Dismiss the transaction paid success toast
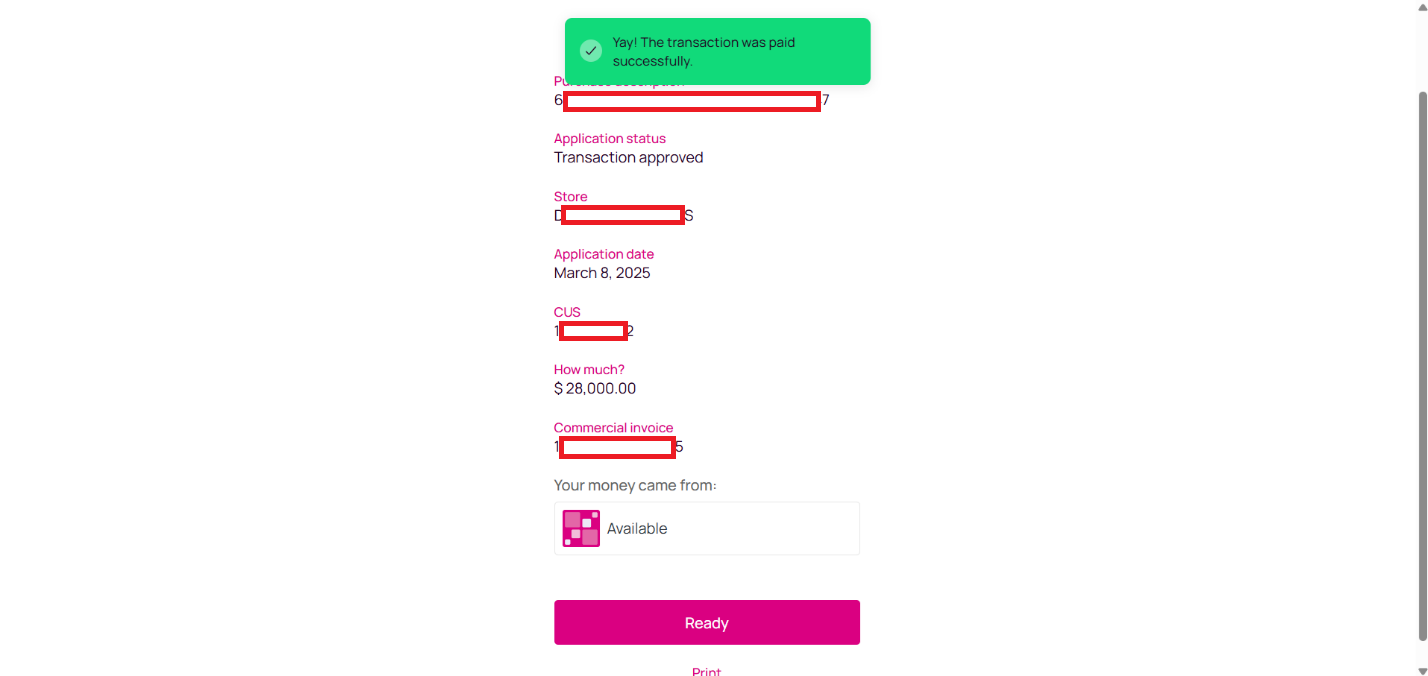The width and height of the screenshot is (1428, 676). 717,52
